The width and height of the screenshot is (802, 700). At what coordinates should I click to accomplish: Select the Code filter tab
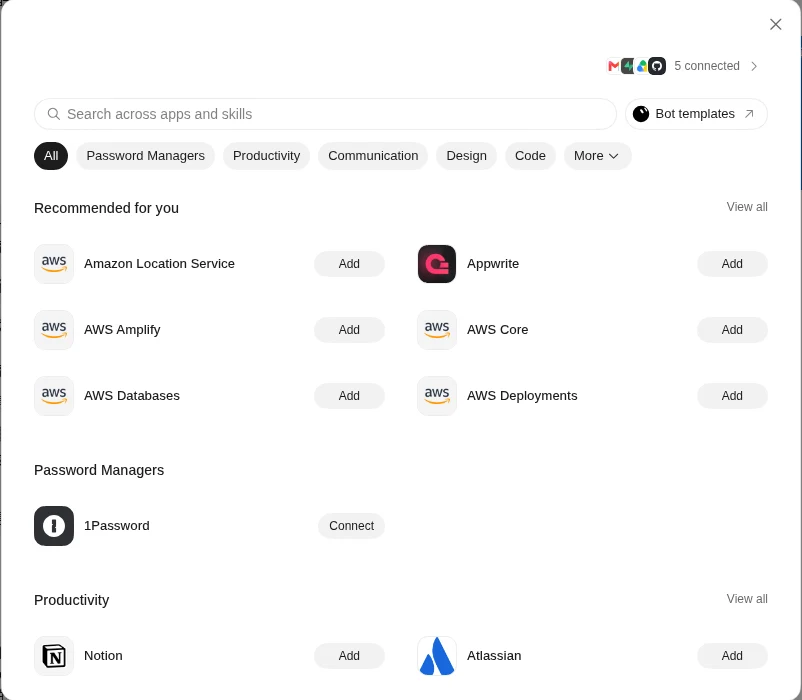click(530, 156)
